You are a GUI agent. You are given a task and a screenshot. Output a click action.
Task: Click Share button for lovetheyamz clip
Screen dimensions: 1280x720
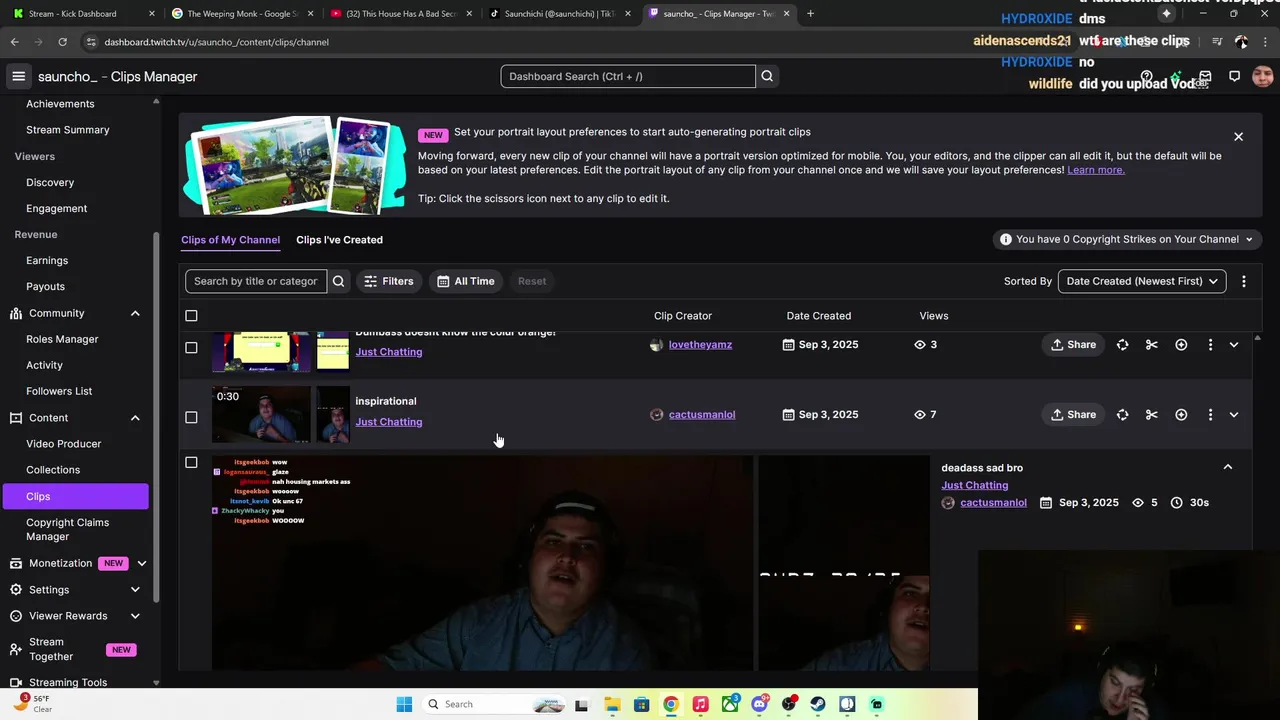tap(1073, 344)
